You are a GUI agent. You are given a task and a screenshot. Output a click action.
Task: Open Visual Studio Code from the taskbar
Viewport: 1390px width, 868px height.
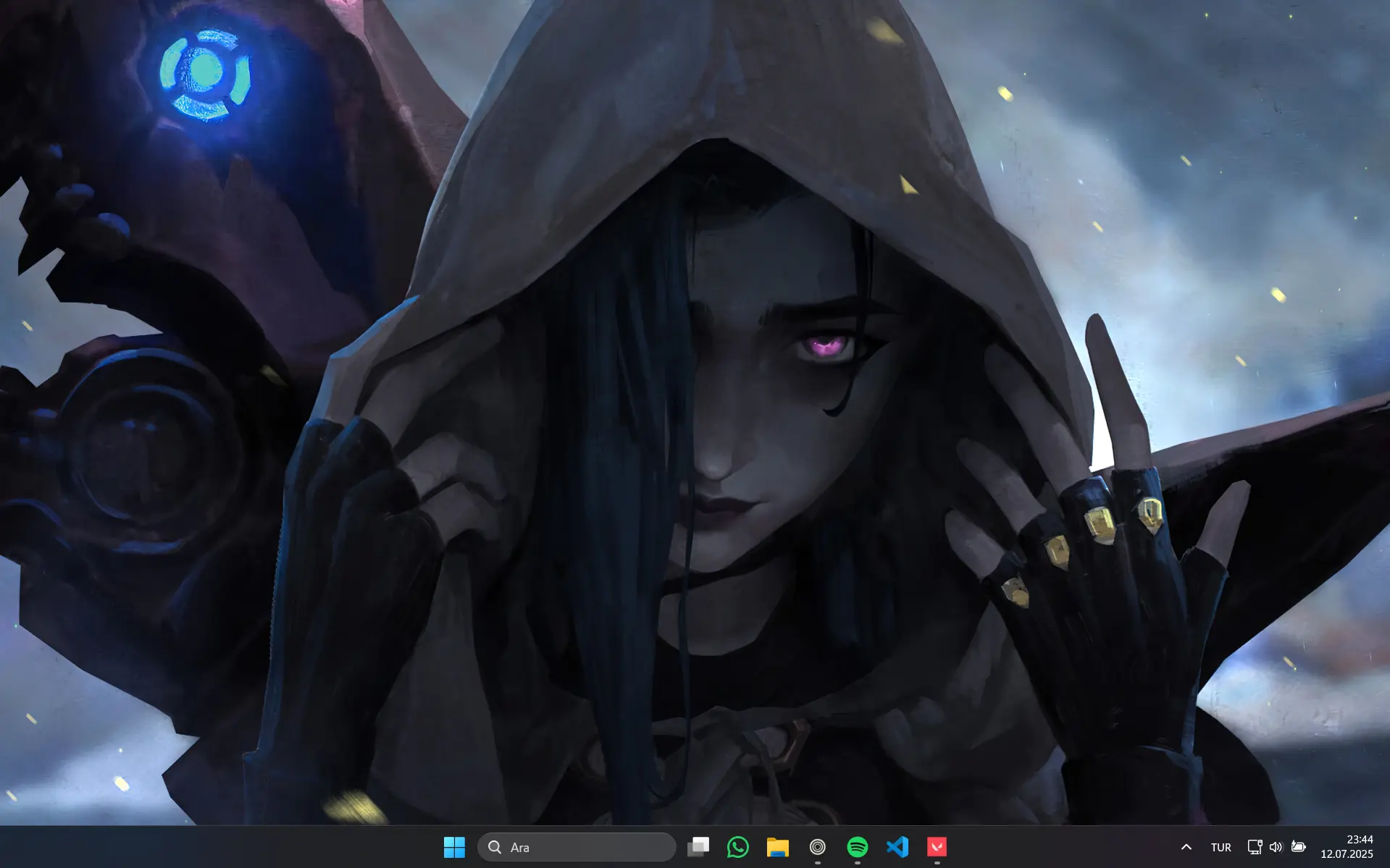click(897, 847)
